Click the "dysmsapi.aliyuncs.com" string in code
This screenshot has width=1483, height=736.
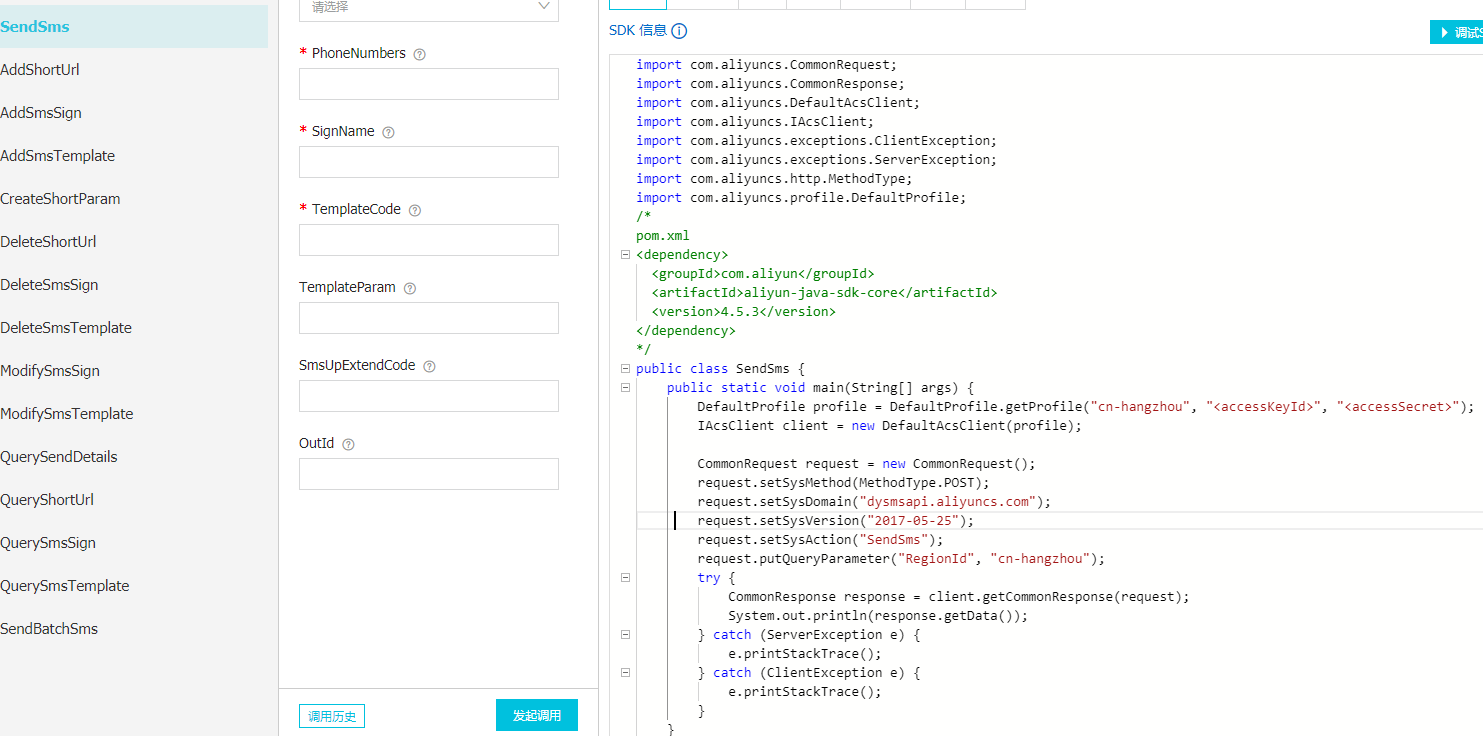948,502
